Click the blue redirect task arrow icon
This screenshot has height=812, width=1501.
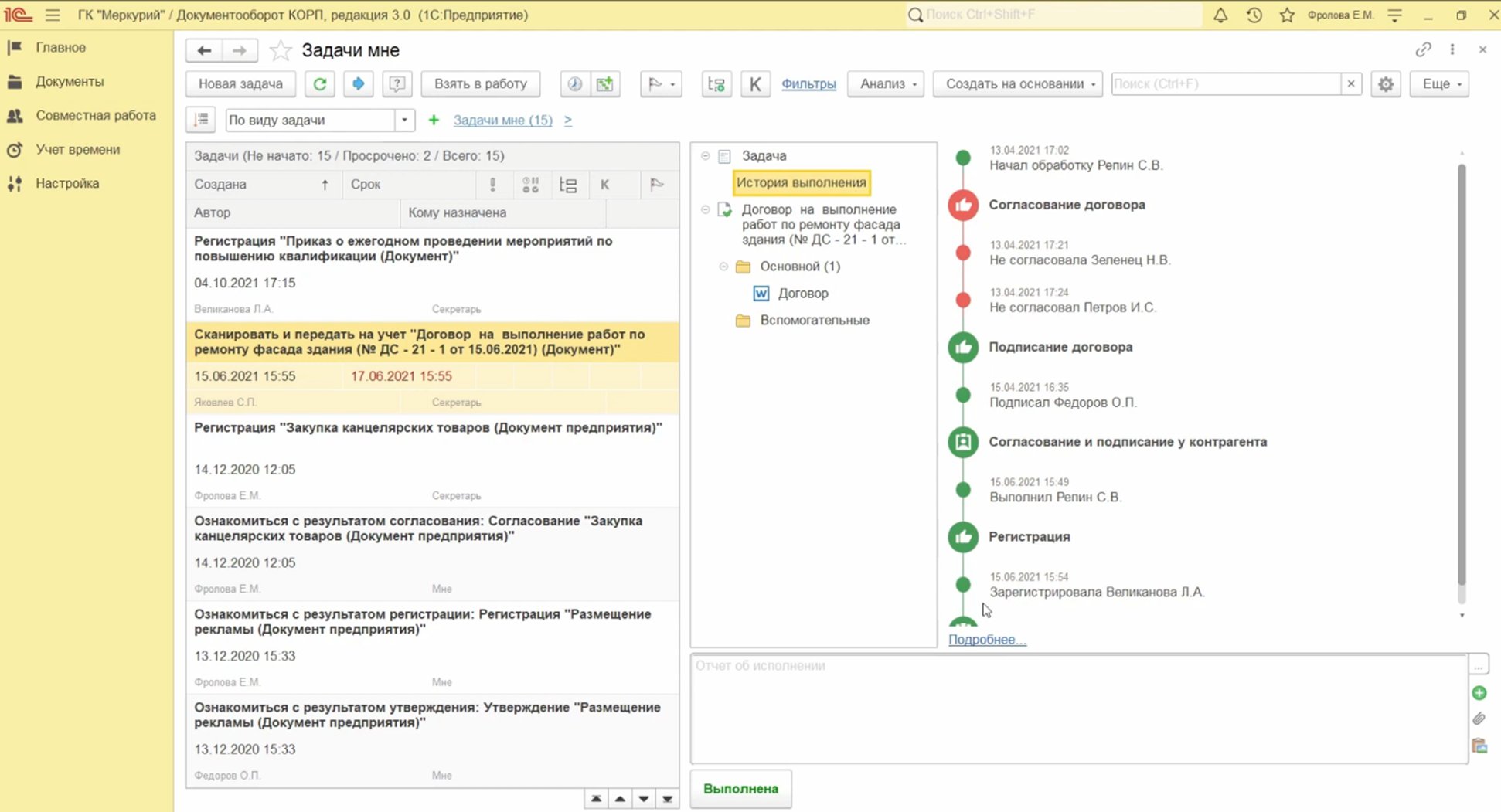358,83
